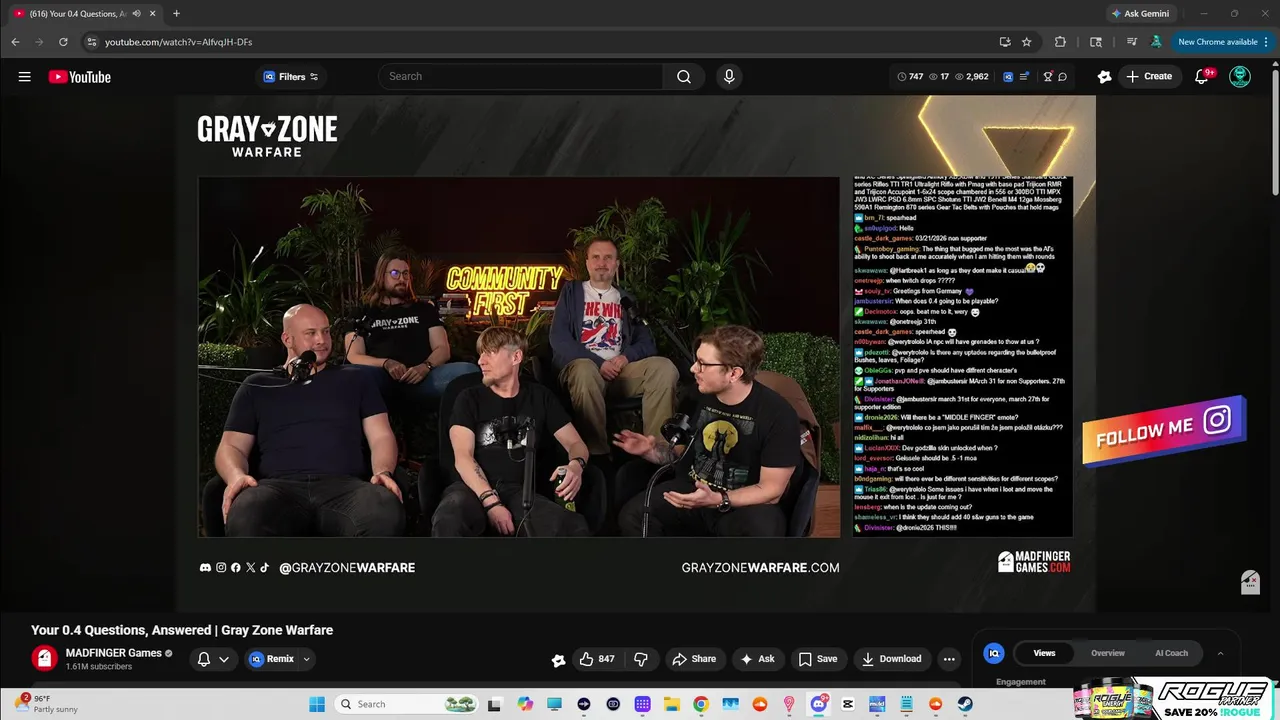Viewport: 1280px width, 720px height.
Task: Click New Chrome available update button
Action: tap(1224, 42)
